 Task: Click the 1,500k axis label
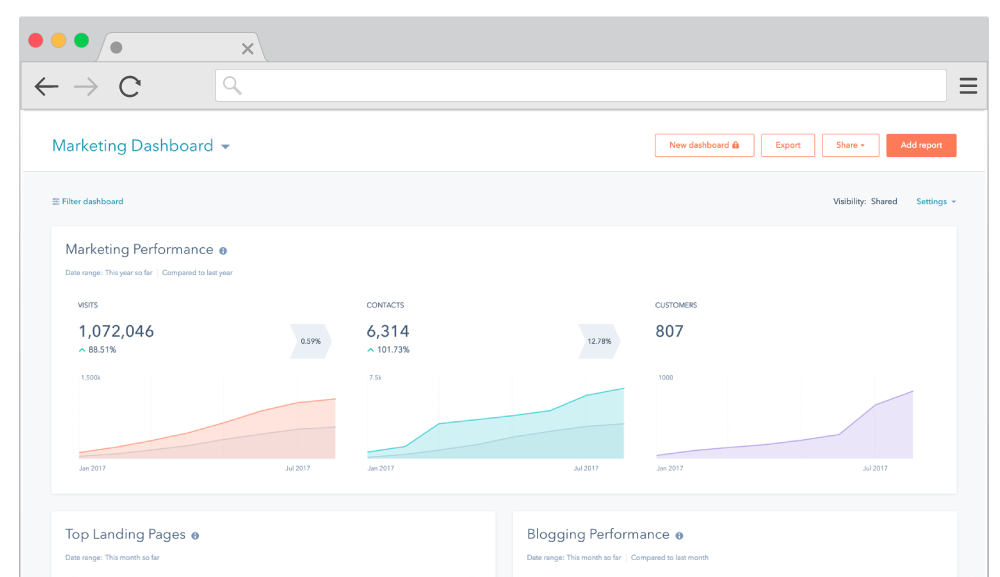click(91, 378)
